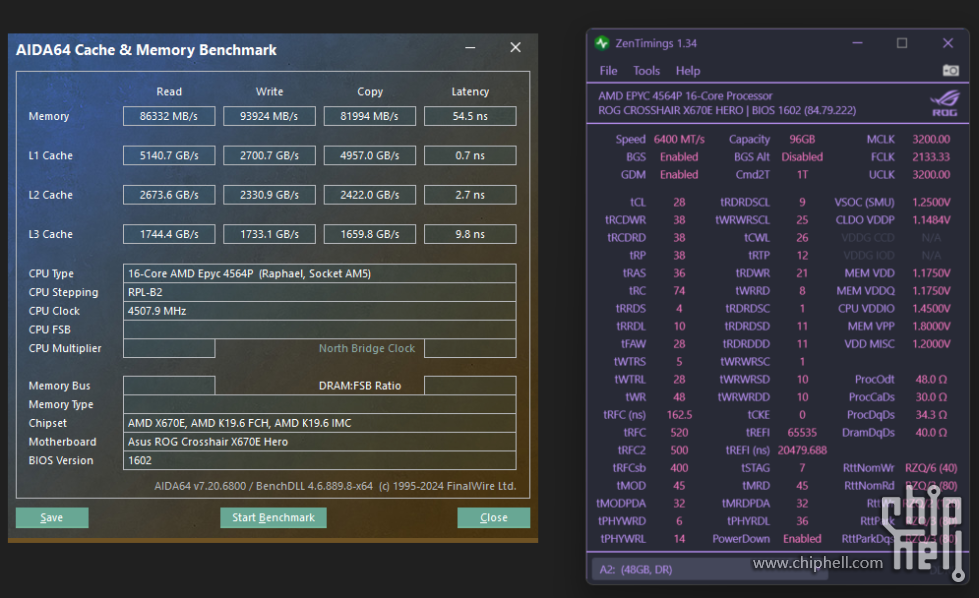Click the Start Benchmark button
Screen dimensions: 979x598
coord(273,517)
